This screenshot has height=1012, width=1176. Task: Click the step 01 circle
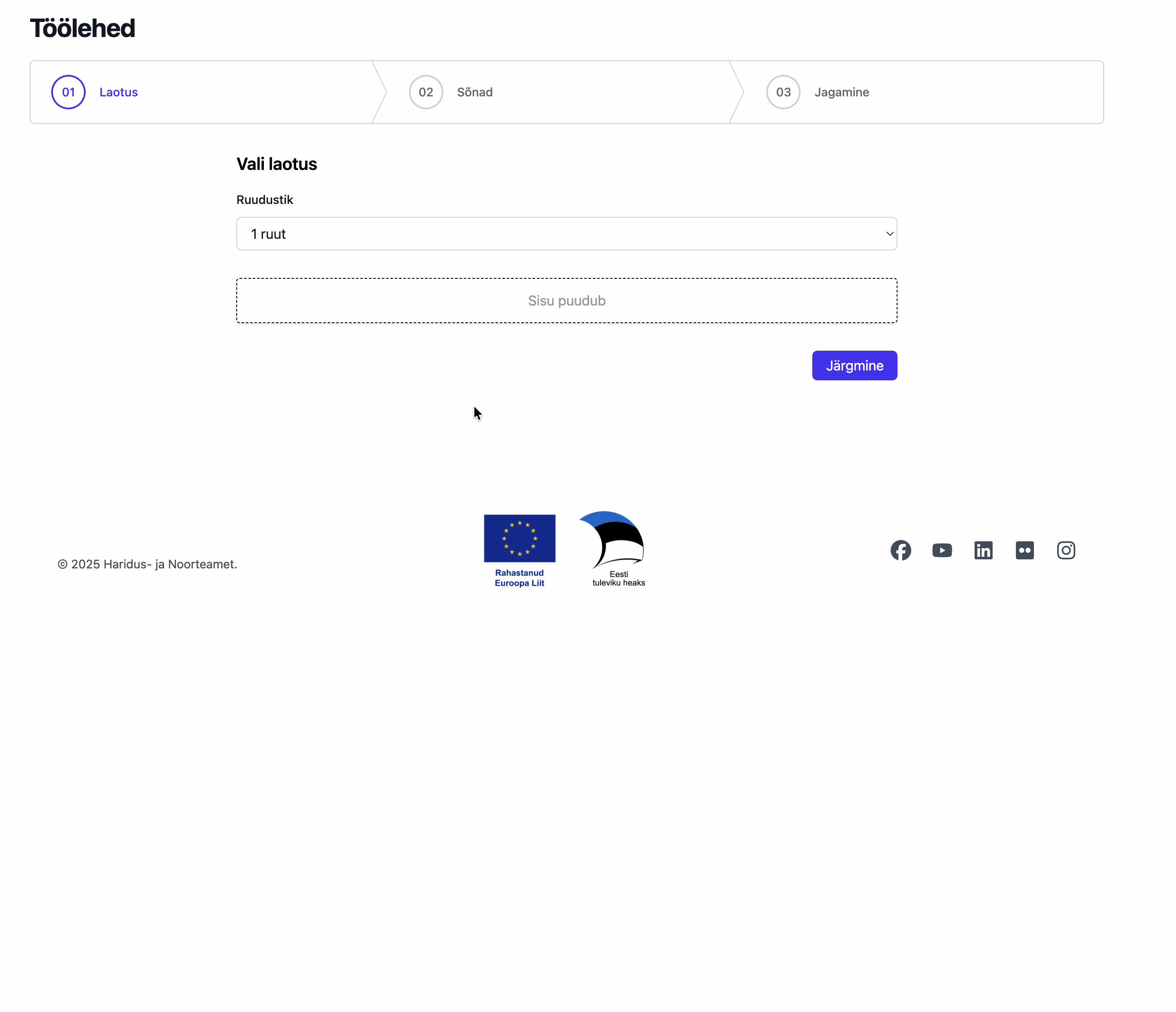click(x=69, y=92)
